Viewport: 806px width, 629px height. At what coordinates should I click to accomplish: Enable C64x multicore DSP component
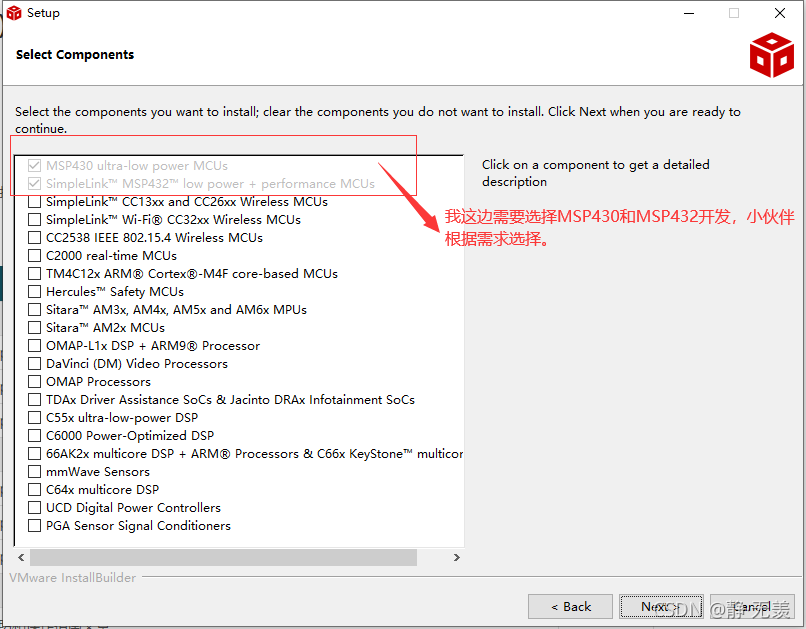(x=34, y=489)
